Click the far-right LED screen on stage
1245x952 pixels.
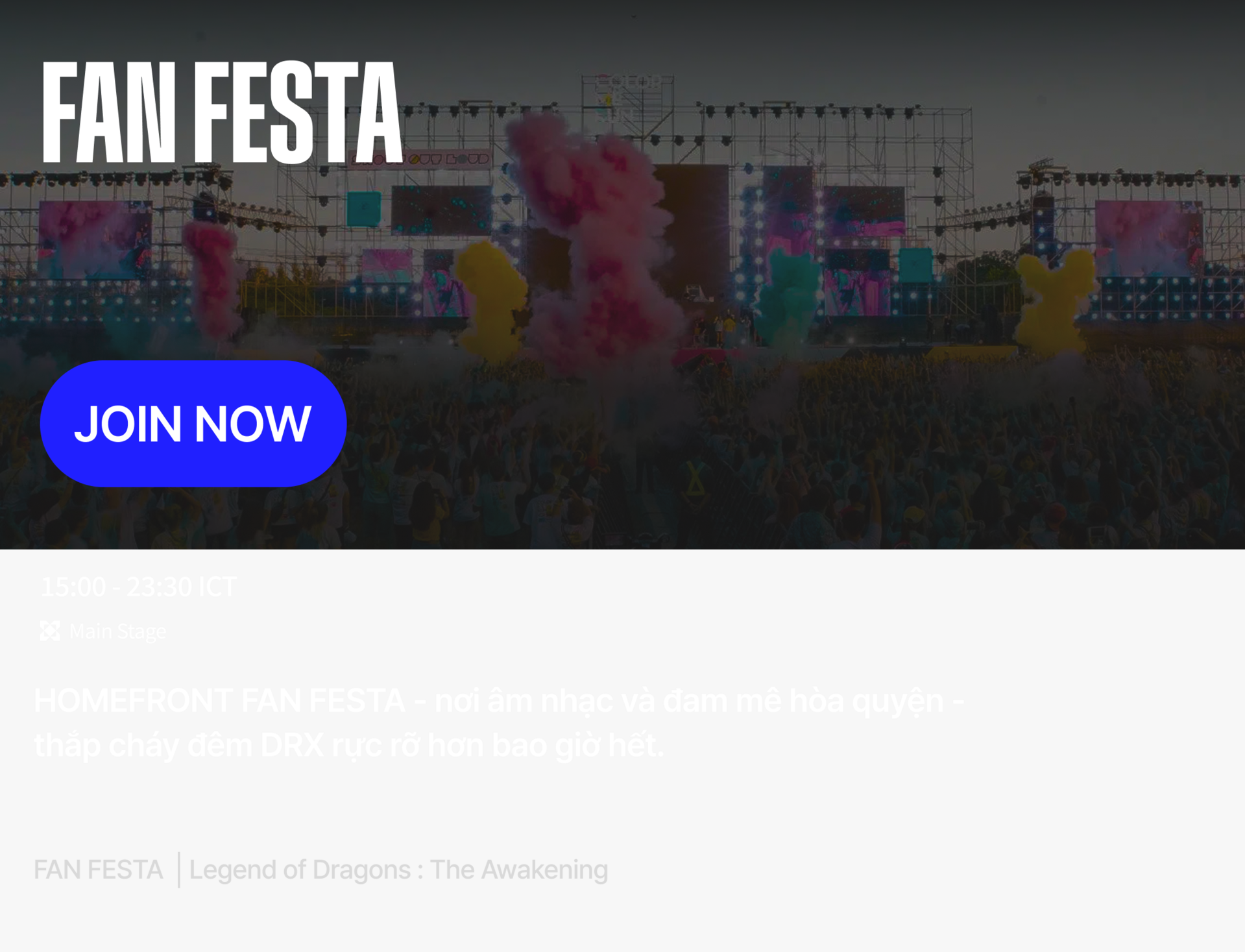pos(1148,238)
